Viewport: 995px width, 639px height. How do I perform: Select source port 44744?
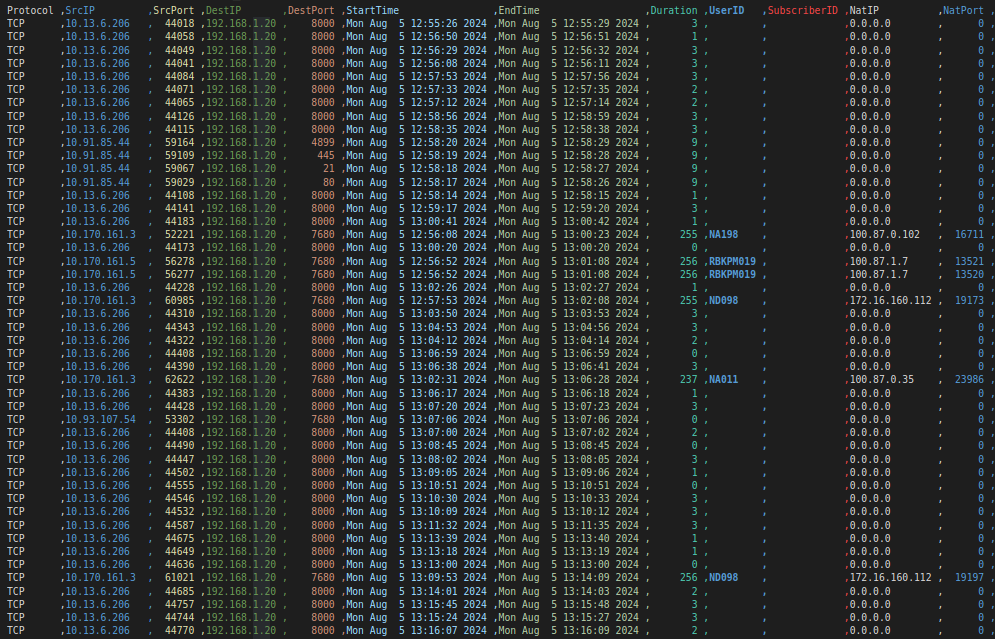click(x=180, y=617)
